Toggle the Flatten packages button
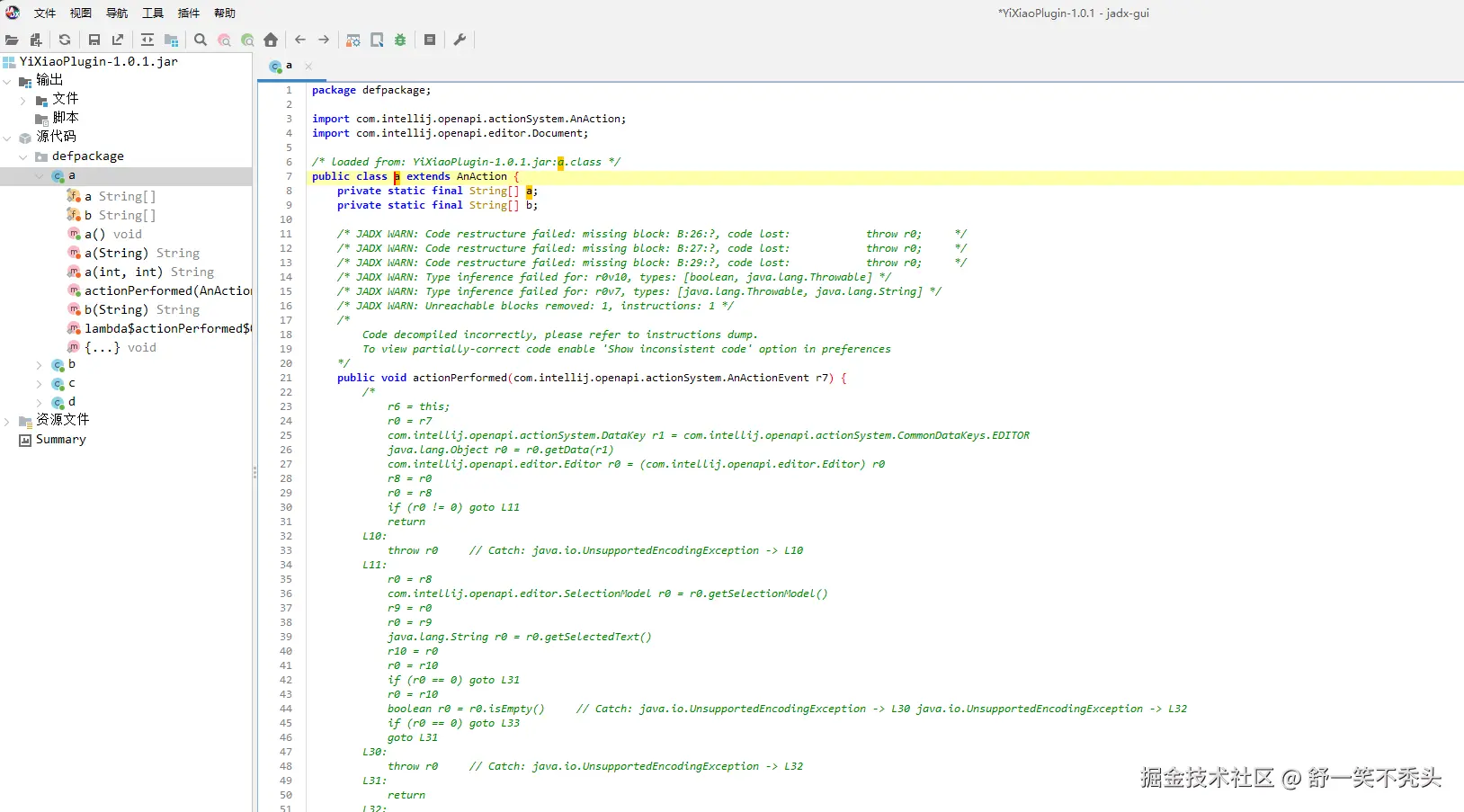This screenshot has height=812, width=1464. (171, 40)
